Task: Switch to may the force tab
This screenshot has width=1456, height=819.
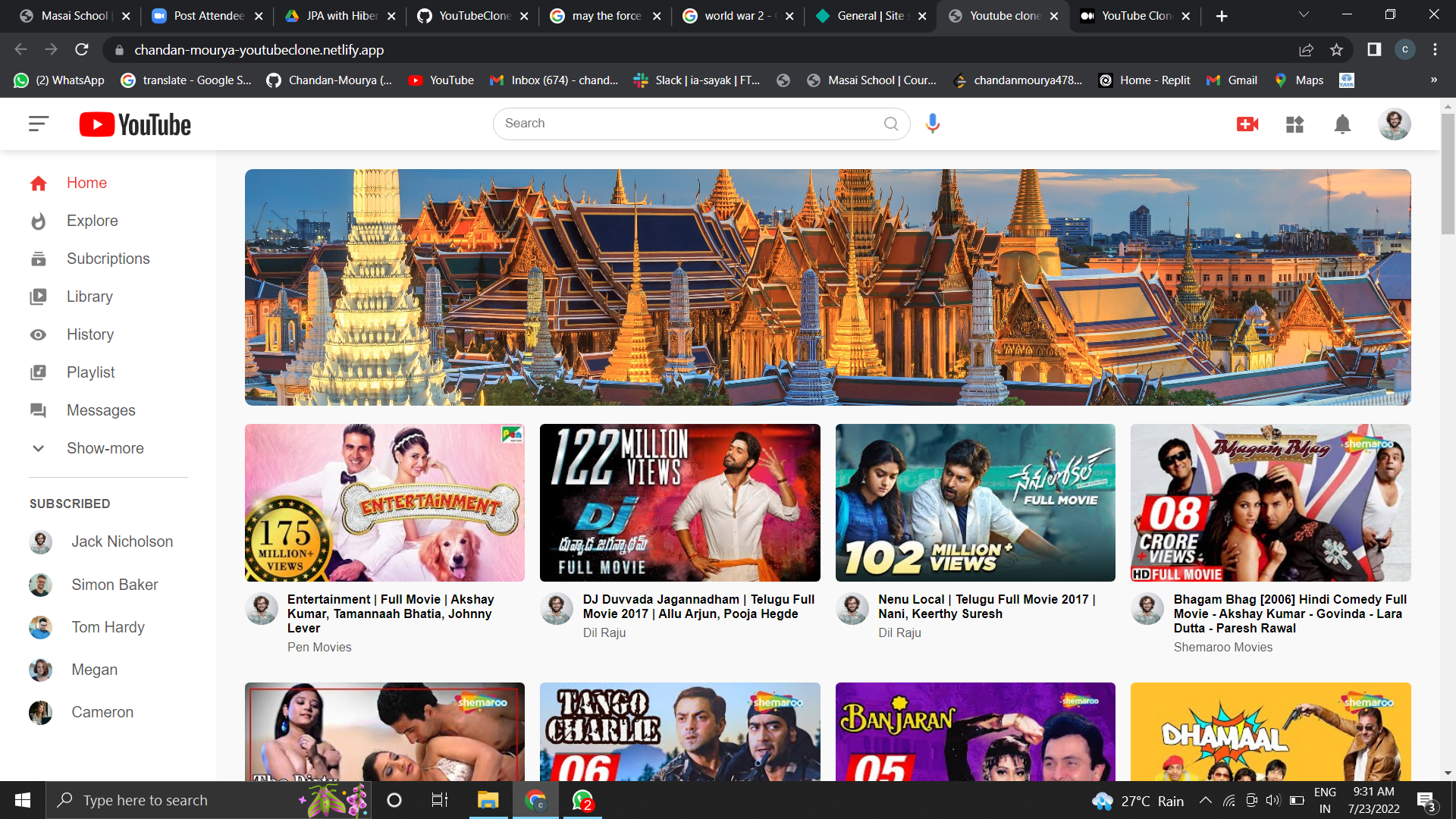Action: pyautogui.click(x=607, y=15)
